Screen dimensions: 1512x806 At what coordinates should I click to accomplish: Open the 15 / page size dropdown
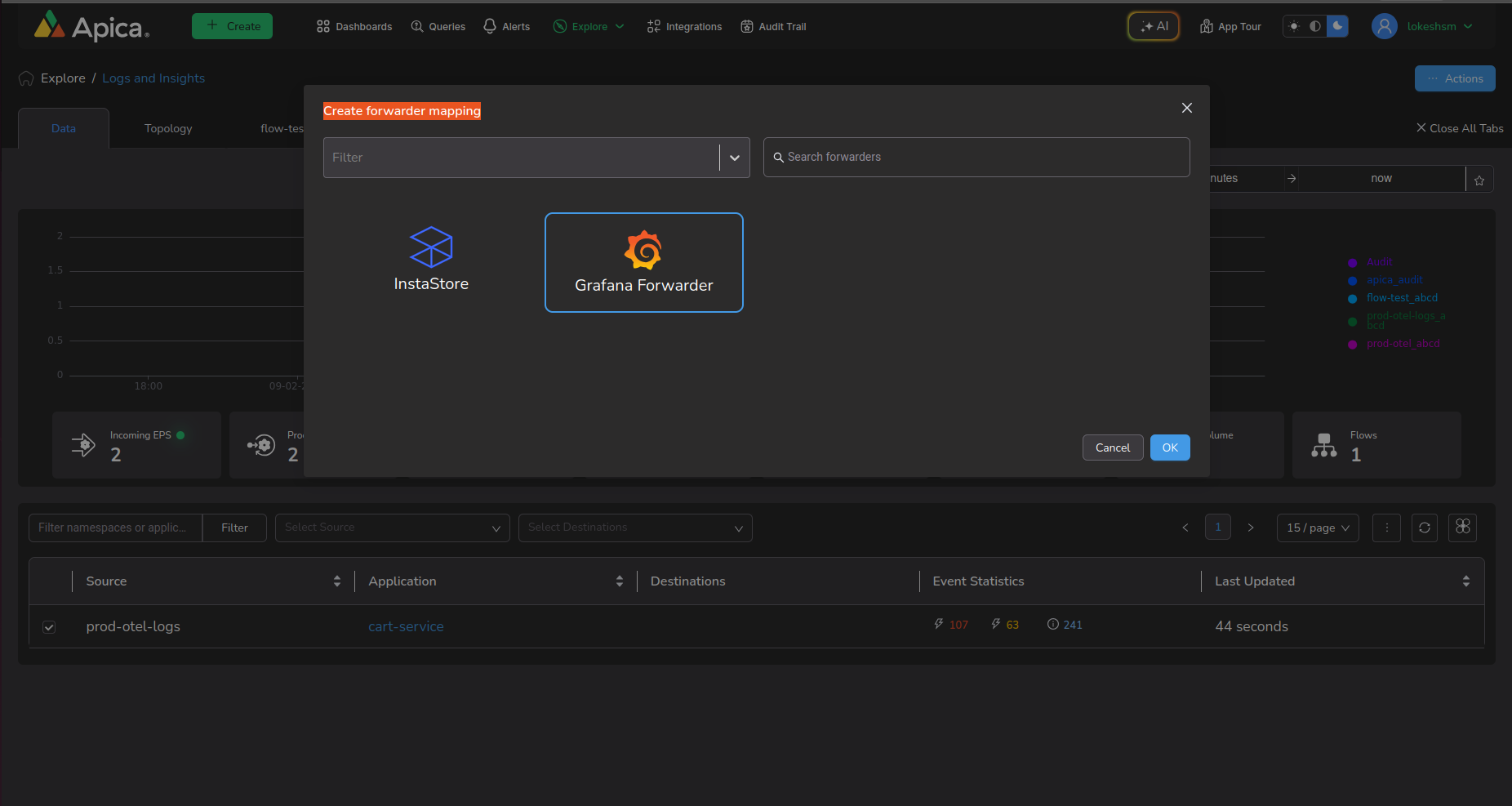pyautogui.click(x=1317, y=528)
